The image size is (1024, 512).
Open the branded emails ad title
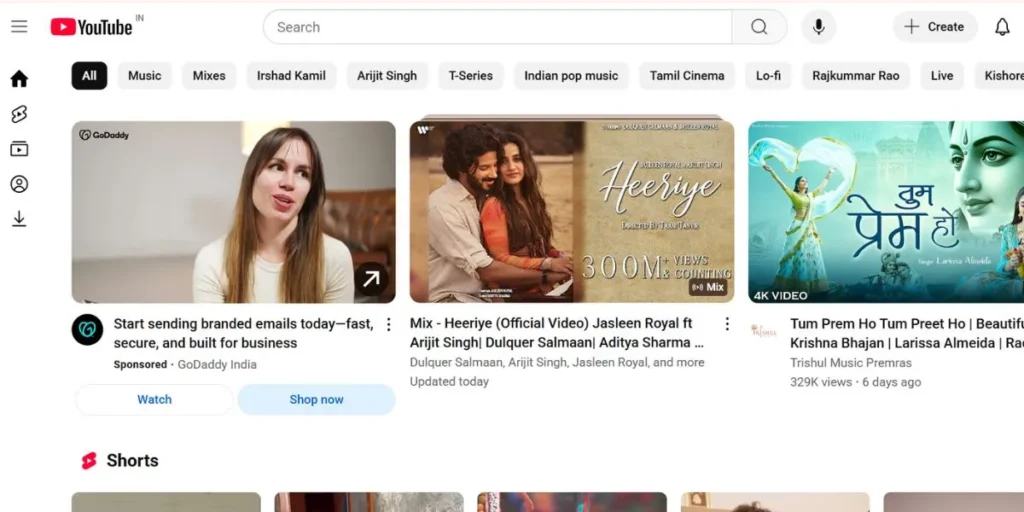[x=244, y=334]
